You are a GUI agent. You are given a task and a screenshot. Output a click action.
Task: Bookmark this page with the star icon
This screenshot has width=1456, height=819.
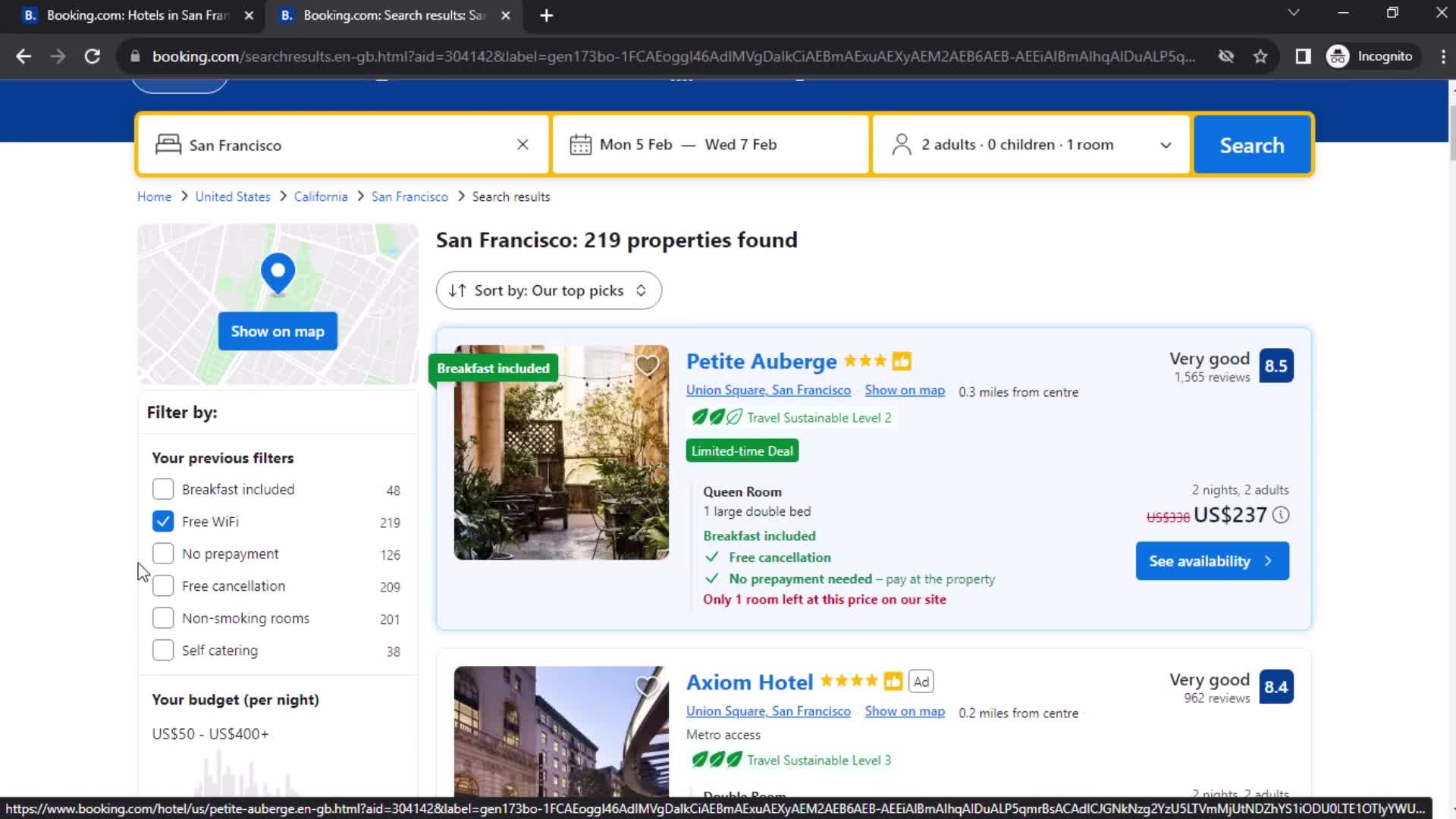[x=1260, y=56]
